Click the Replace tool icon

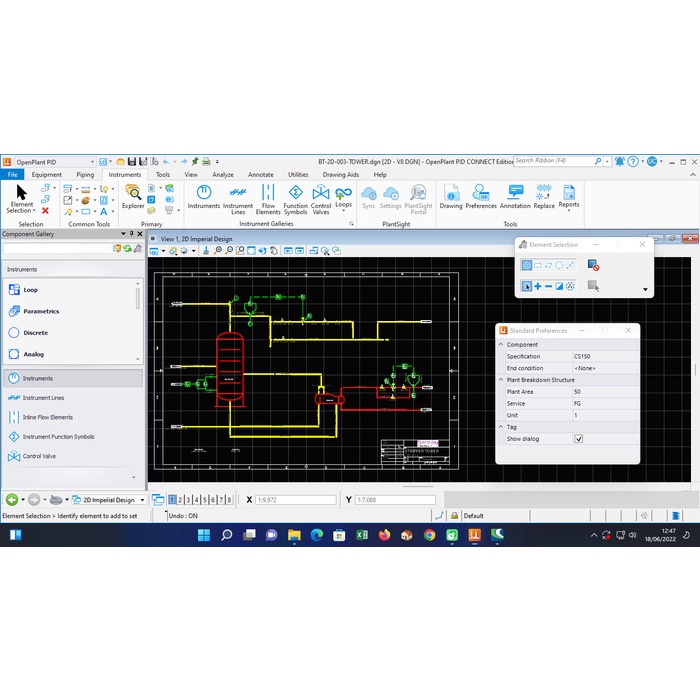point(544,197)
